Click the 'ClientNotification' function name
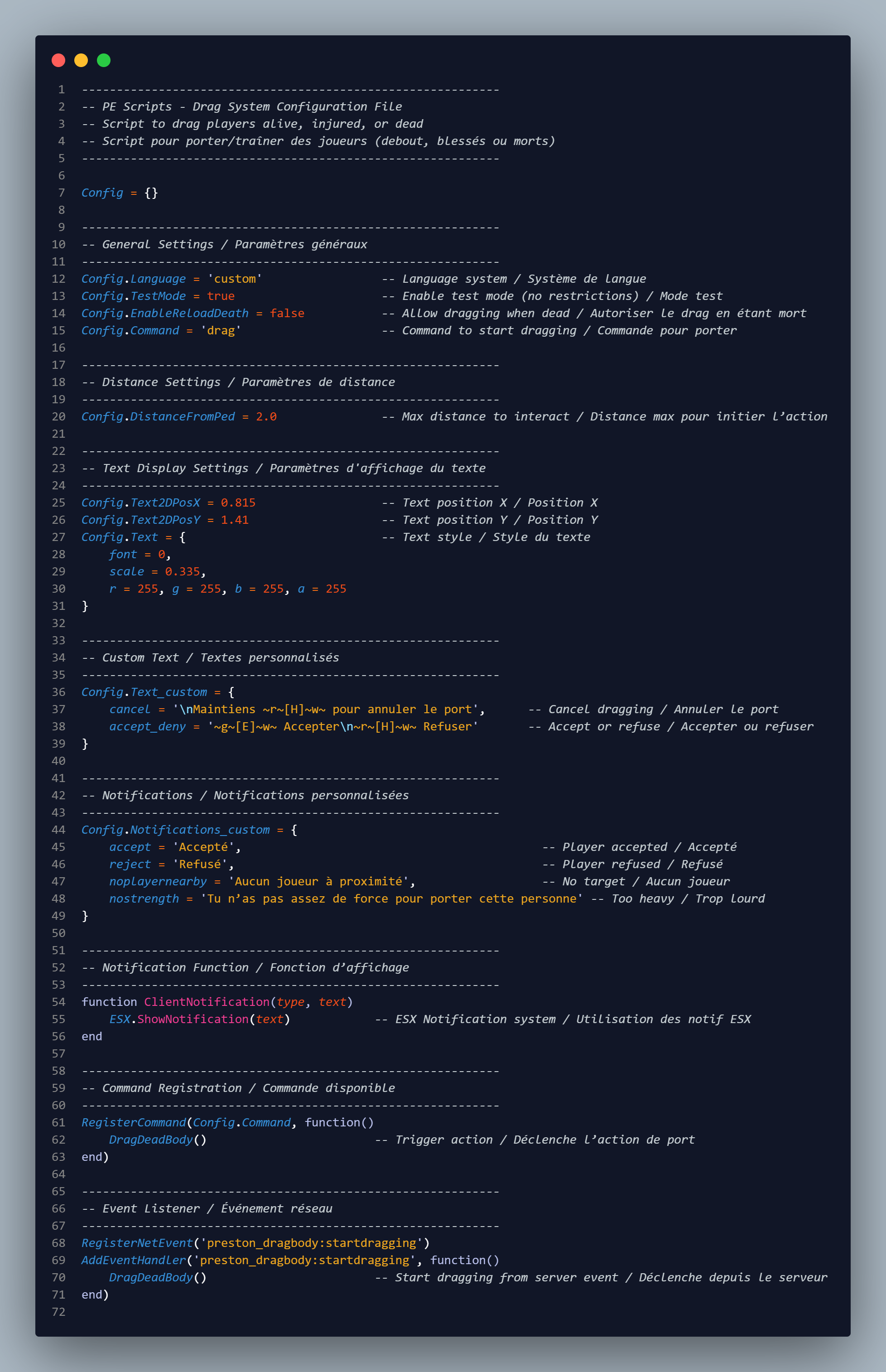The width and height of the screenshot is (886, 1372). click(x=207, y=1003)
